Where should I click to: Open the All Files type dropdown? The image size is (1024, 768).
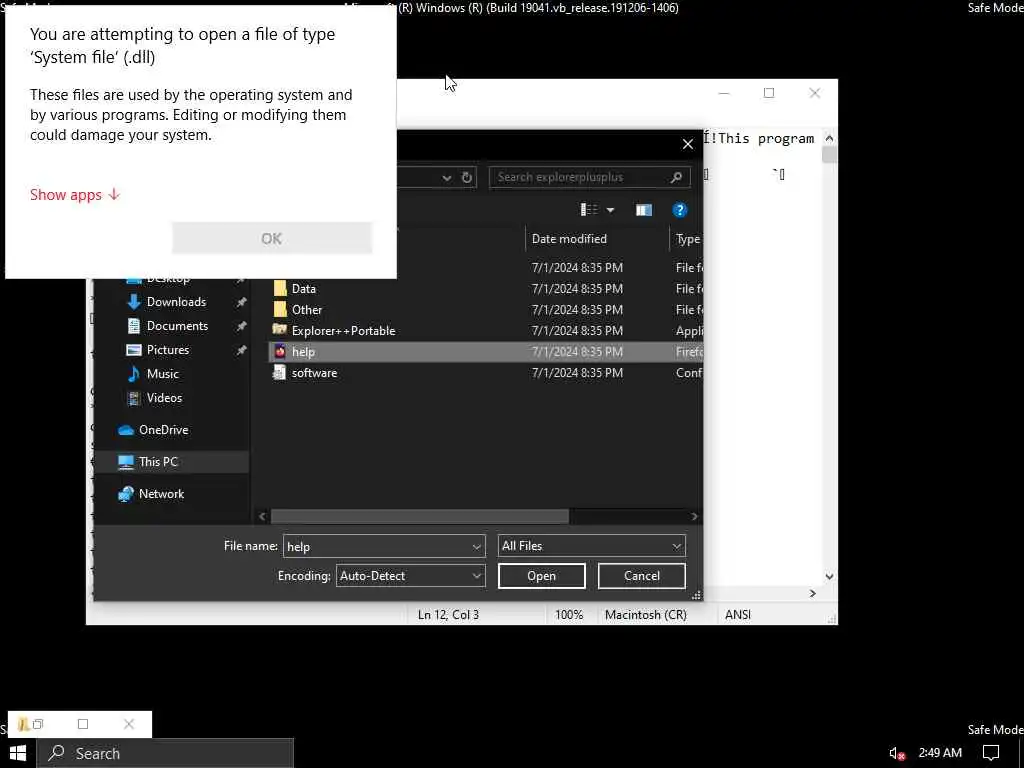pos(592,546)
